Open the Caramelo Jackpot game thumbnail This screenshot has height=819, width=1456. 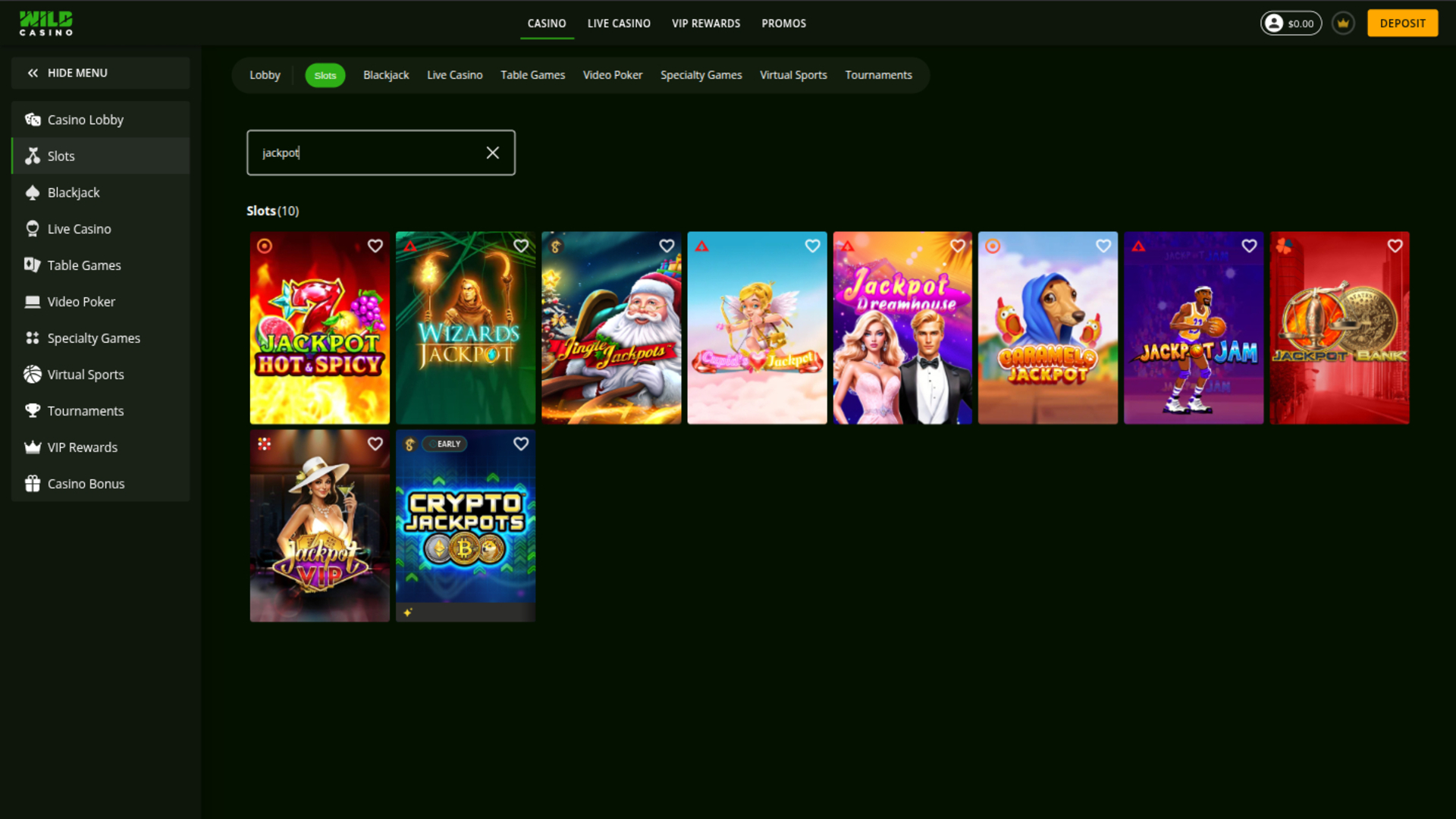[x=1047, y=328]
